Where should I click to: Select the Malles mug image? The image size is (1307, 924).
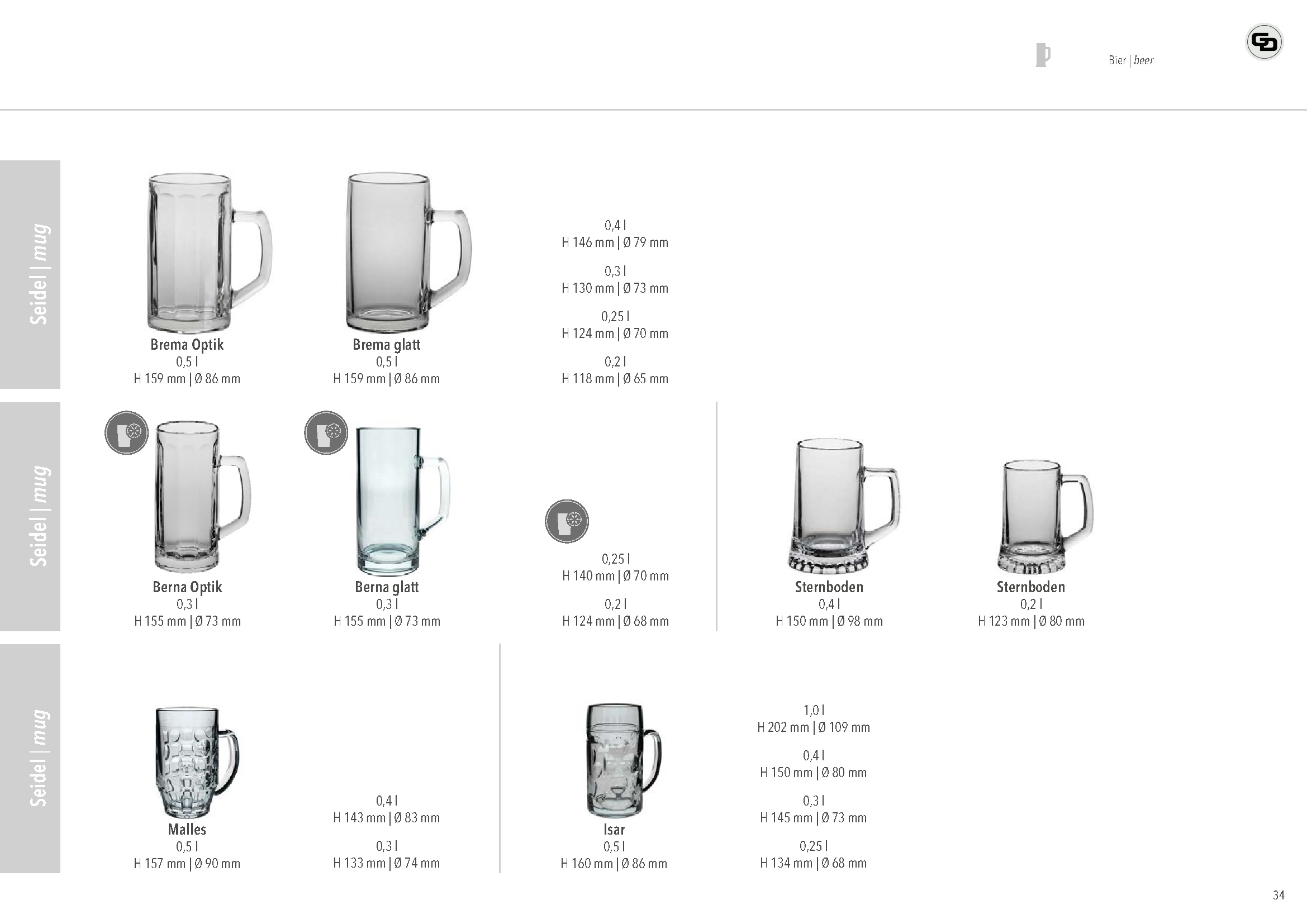pyautogui.click(x=197, y=763)
